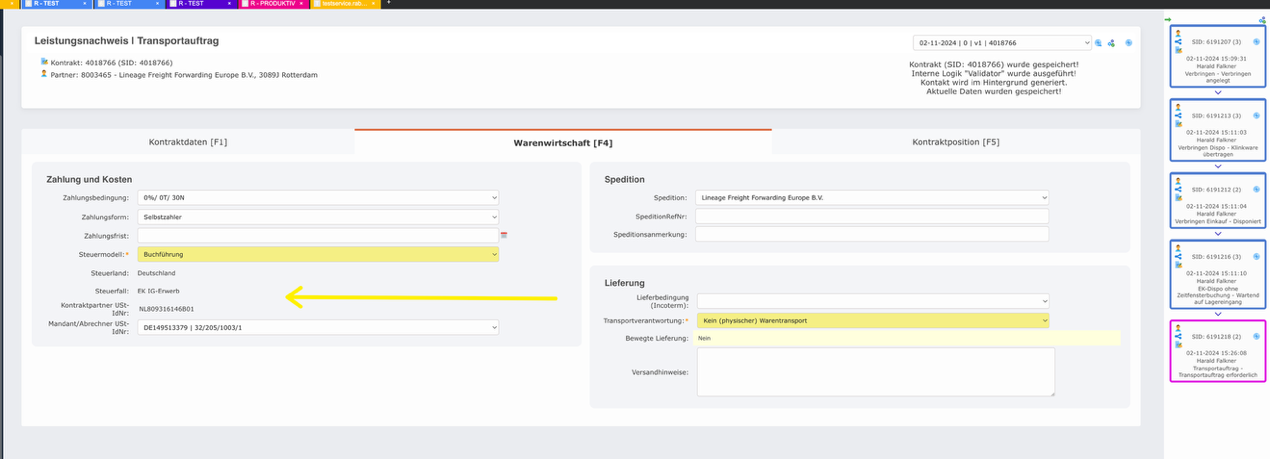Open the Zahlungsbedingung dropdown
The width and height of the screenshot is (1270, 459).
pos(318,198)
